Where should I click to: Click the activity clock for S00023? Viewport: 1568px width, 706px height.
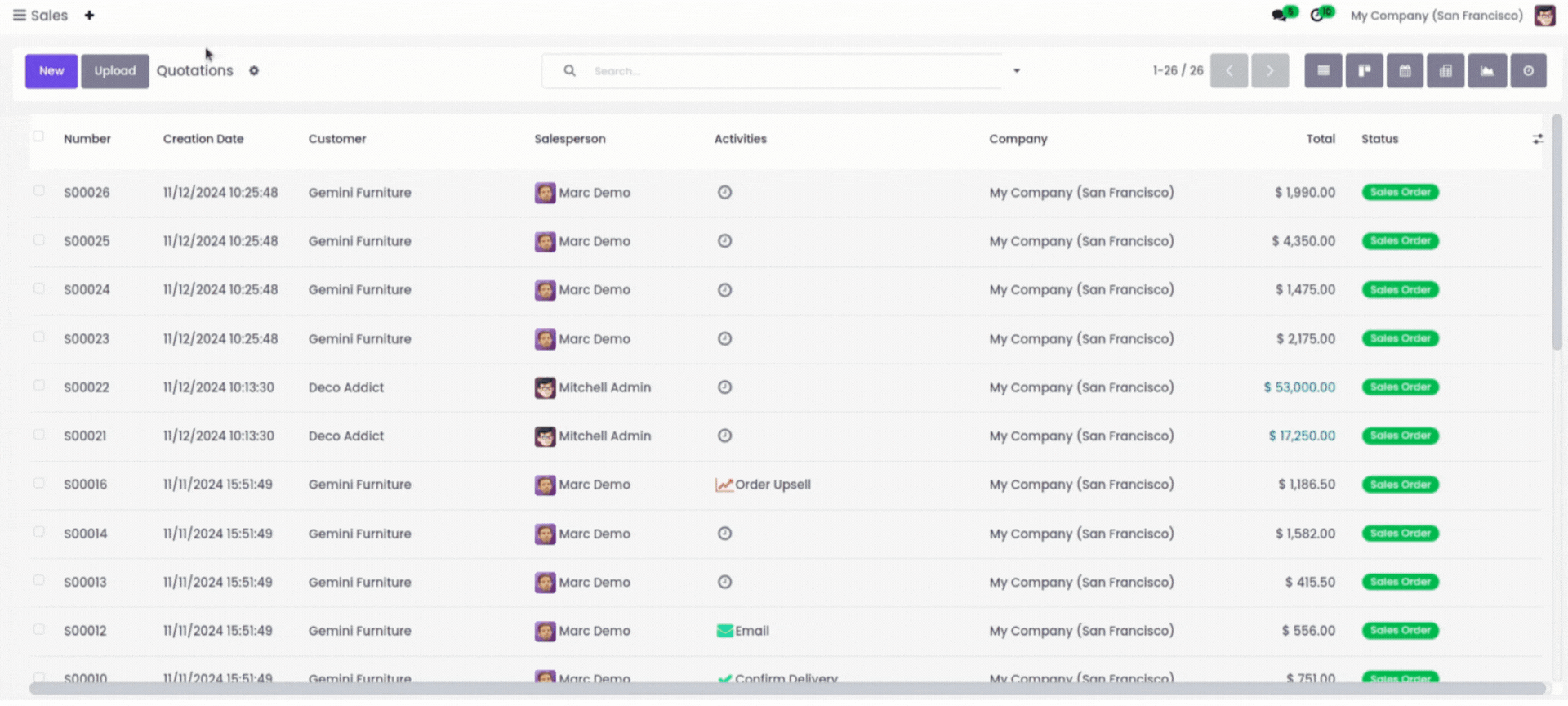(724, 339)
